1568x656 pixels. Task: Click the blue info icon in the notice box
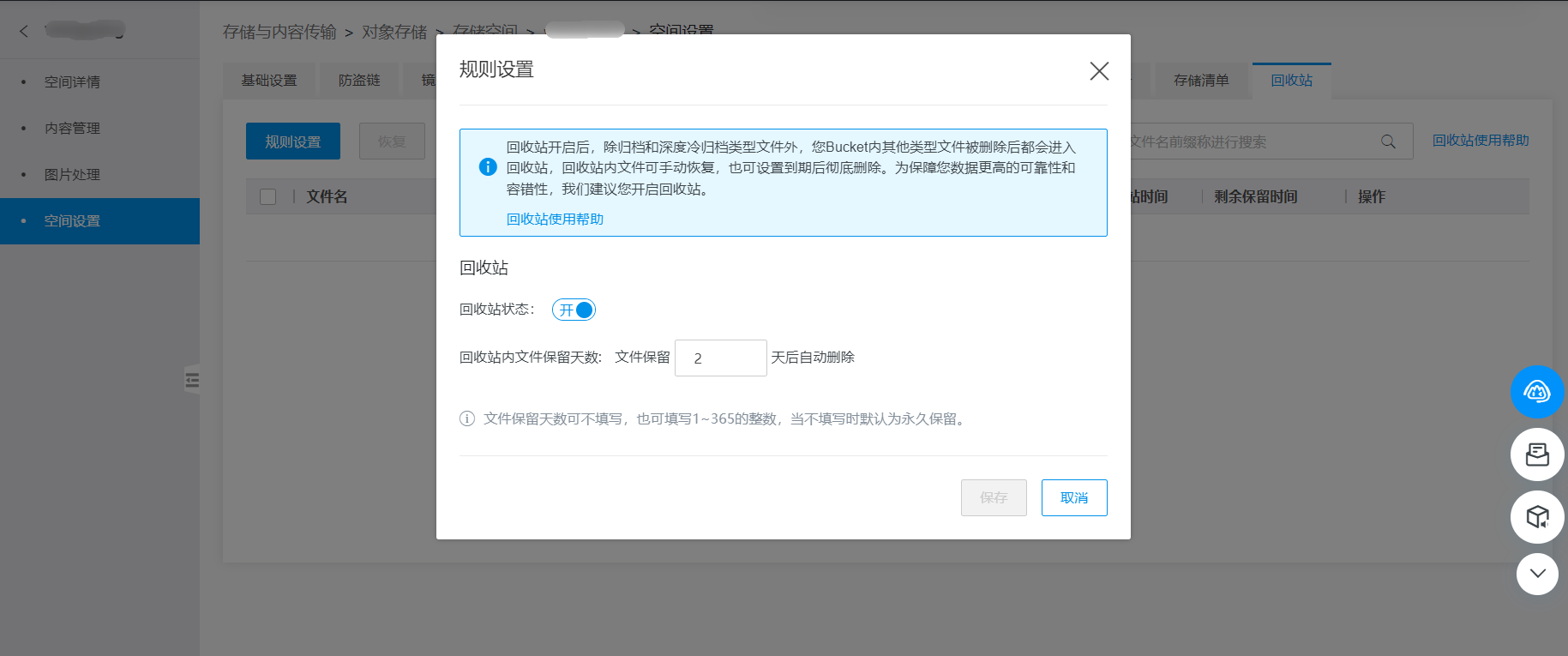pos(488,167)
